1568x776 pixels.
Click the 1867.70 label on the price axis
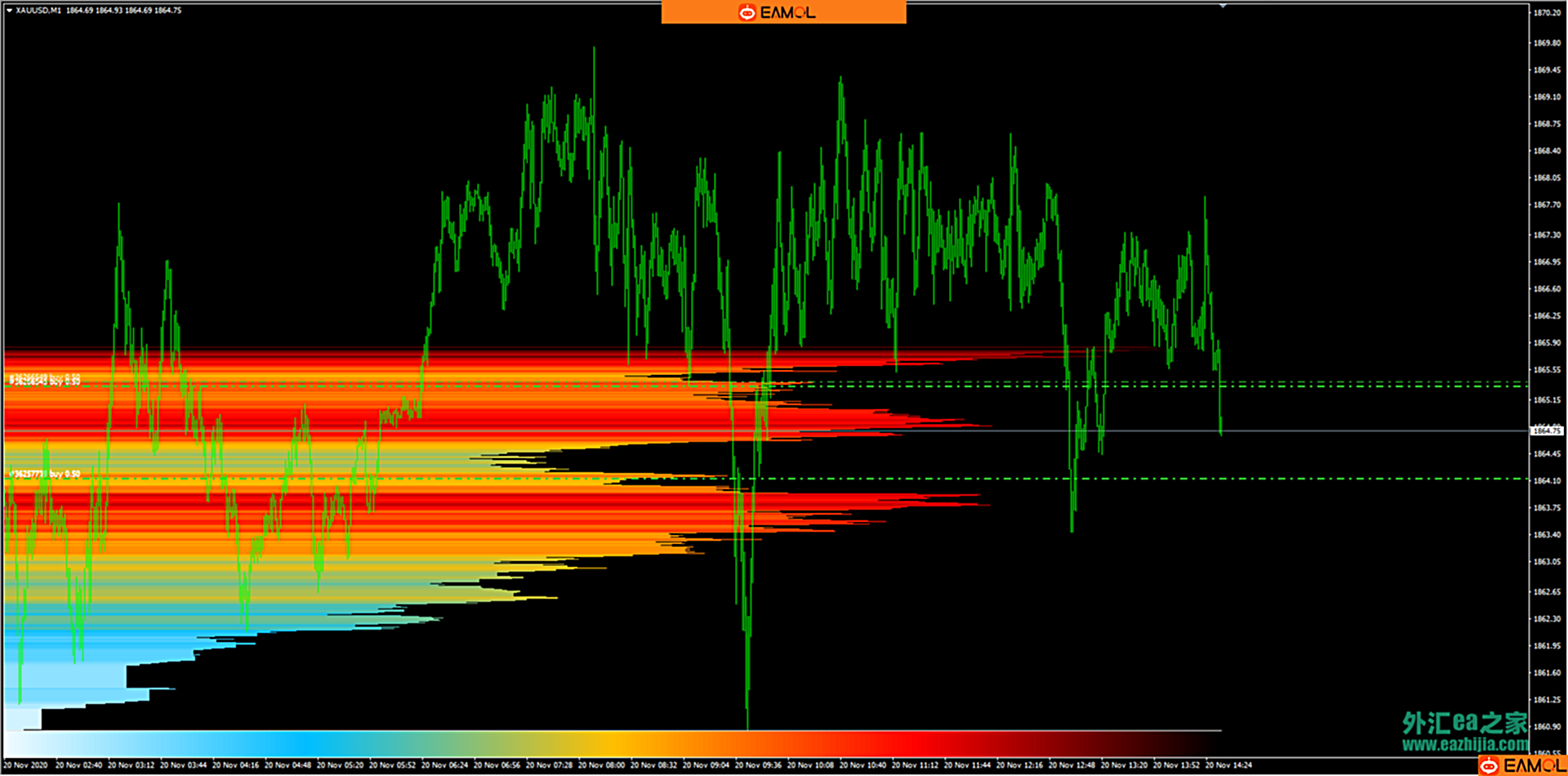coord(1547,205)
